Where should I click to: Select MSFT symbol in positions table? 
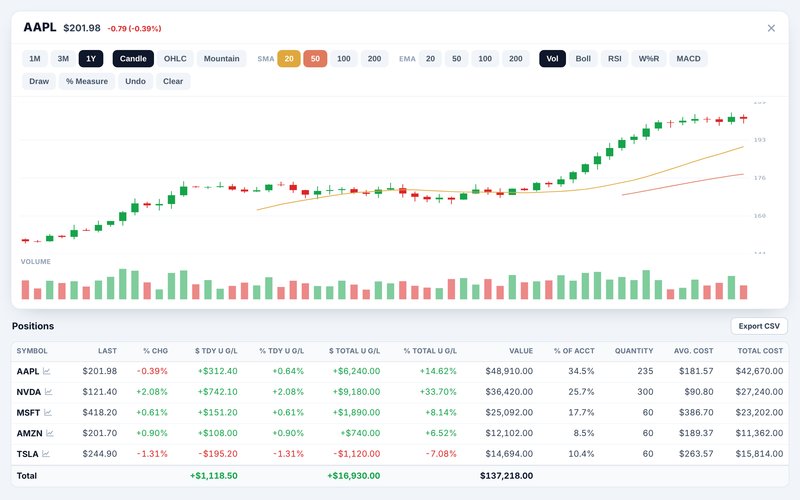[x=28, y=412]
